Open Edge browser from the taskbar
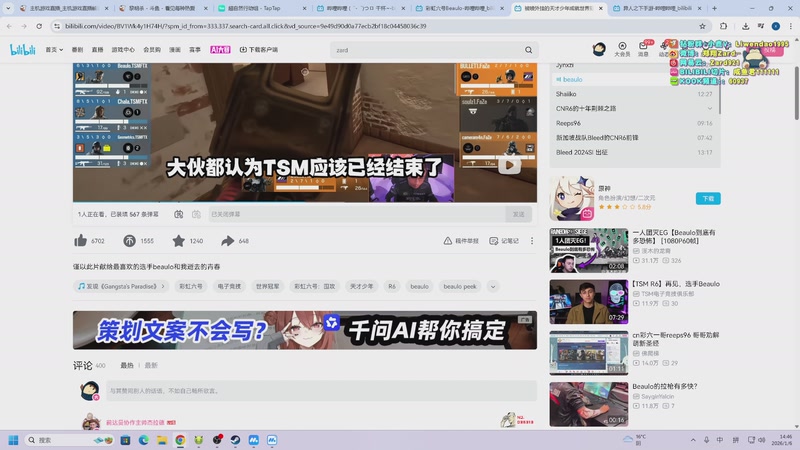This screenshot has height=450, width=800. [x=143, y=440]
